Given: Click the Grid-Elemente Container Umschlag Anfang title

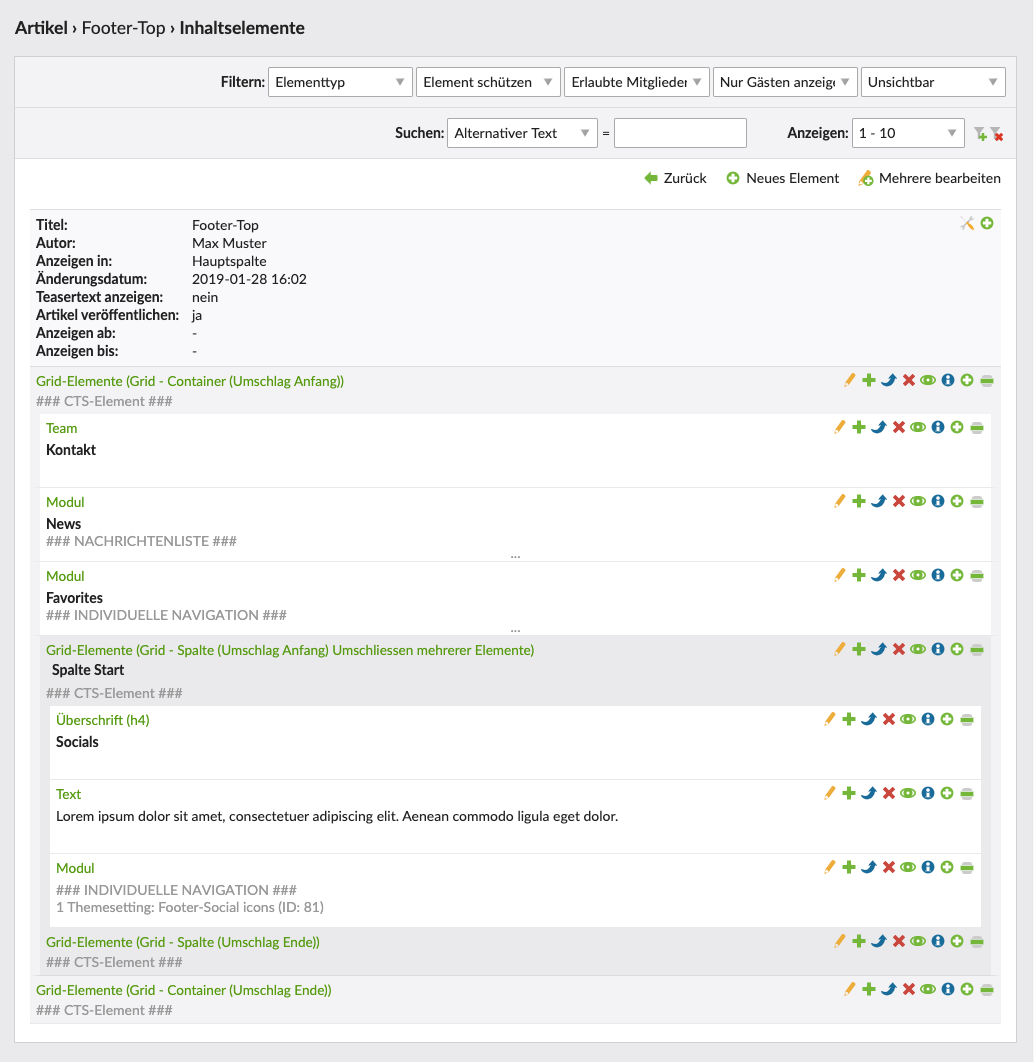Looking at the screenshot, I should (190, 381).
